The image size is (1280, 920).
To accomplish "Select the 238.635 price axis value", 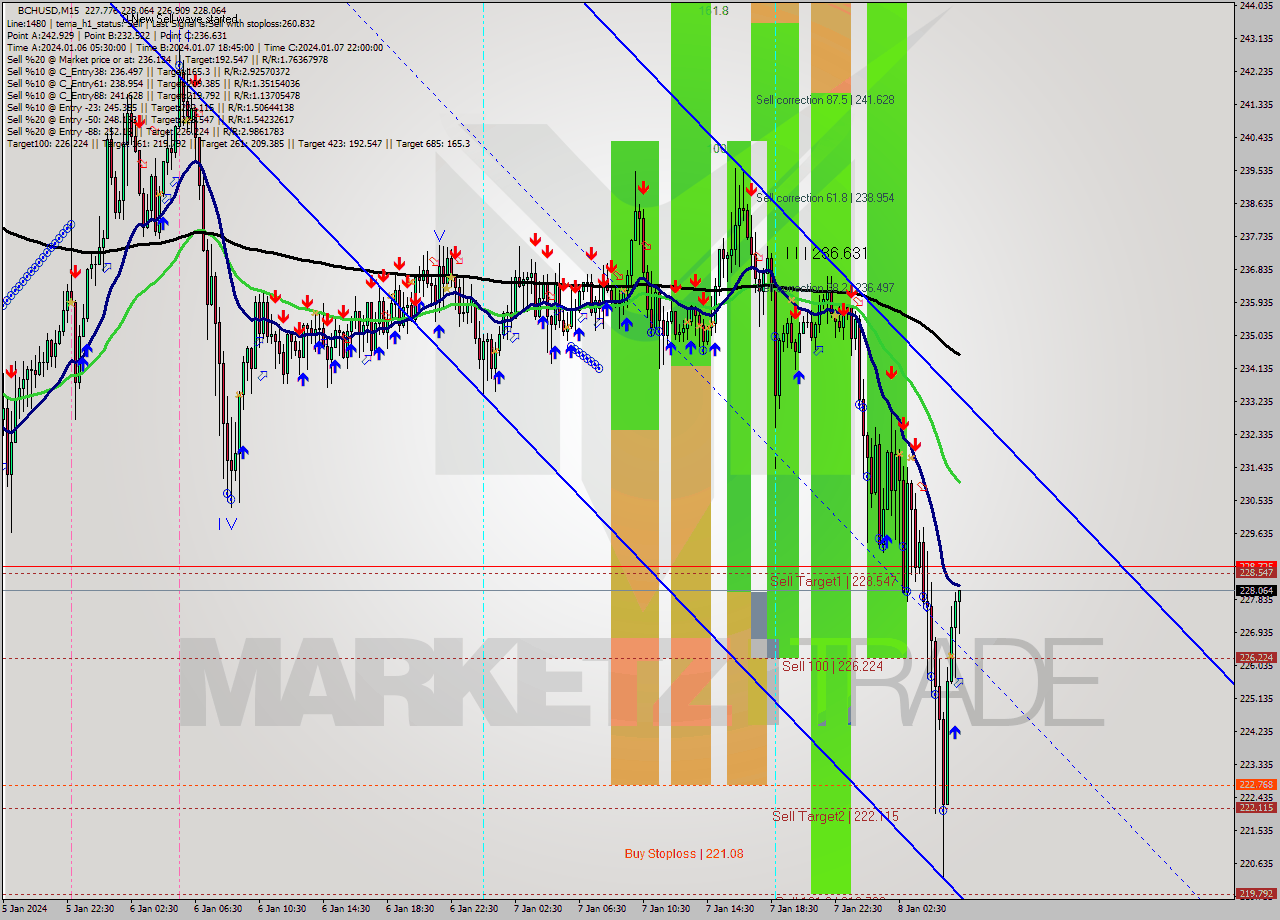I will pos(1256,203).
